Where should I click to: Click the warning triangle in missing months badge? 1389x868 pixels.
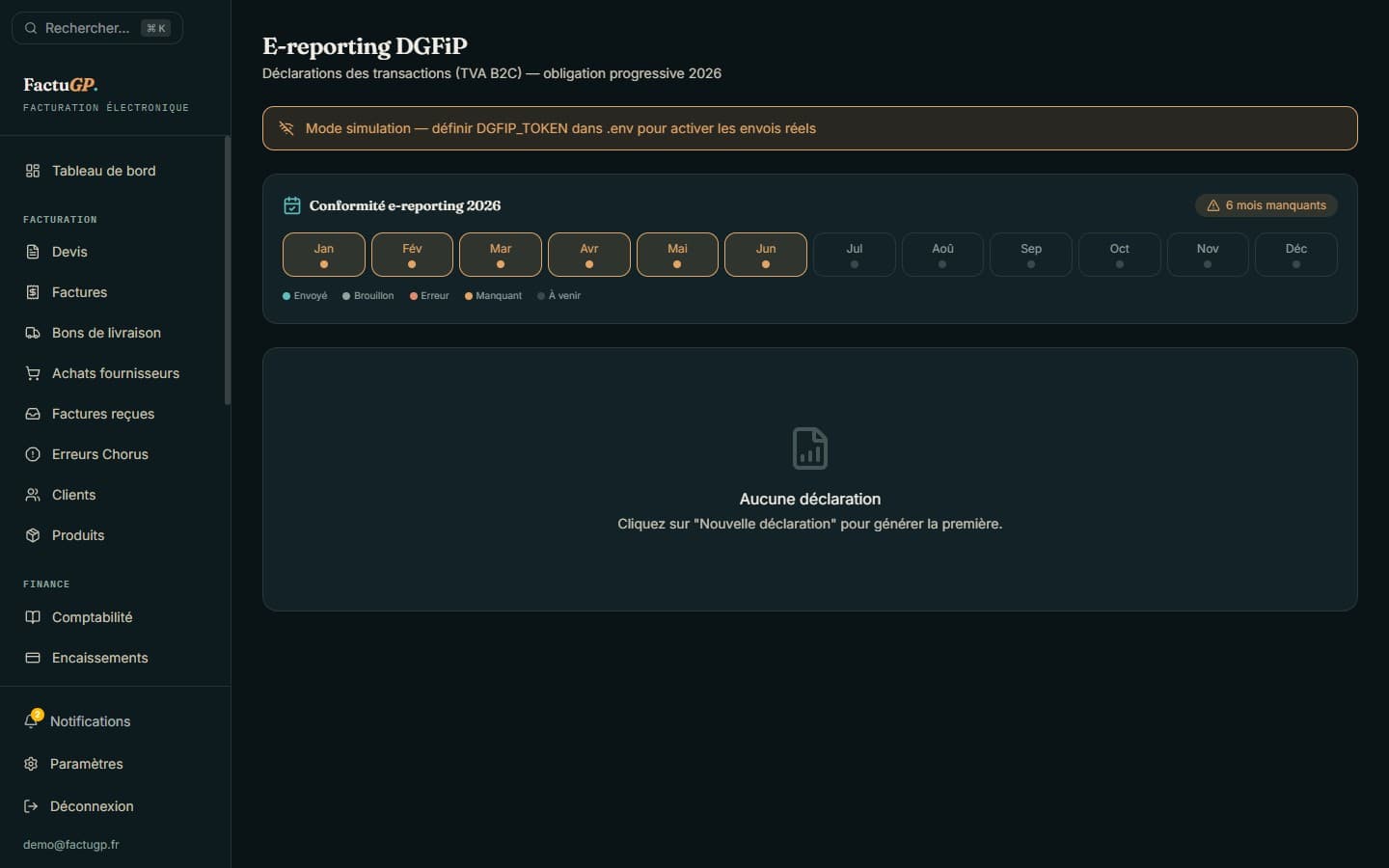[x=1213, y=205]
